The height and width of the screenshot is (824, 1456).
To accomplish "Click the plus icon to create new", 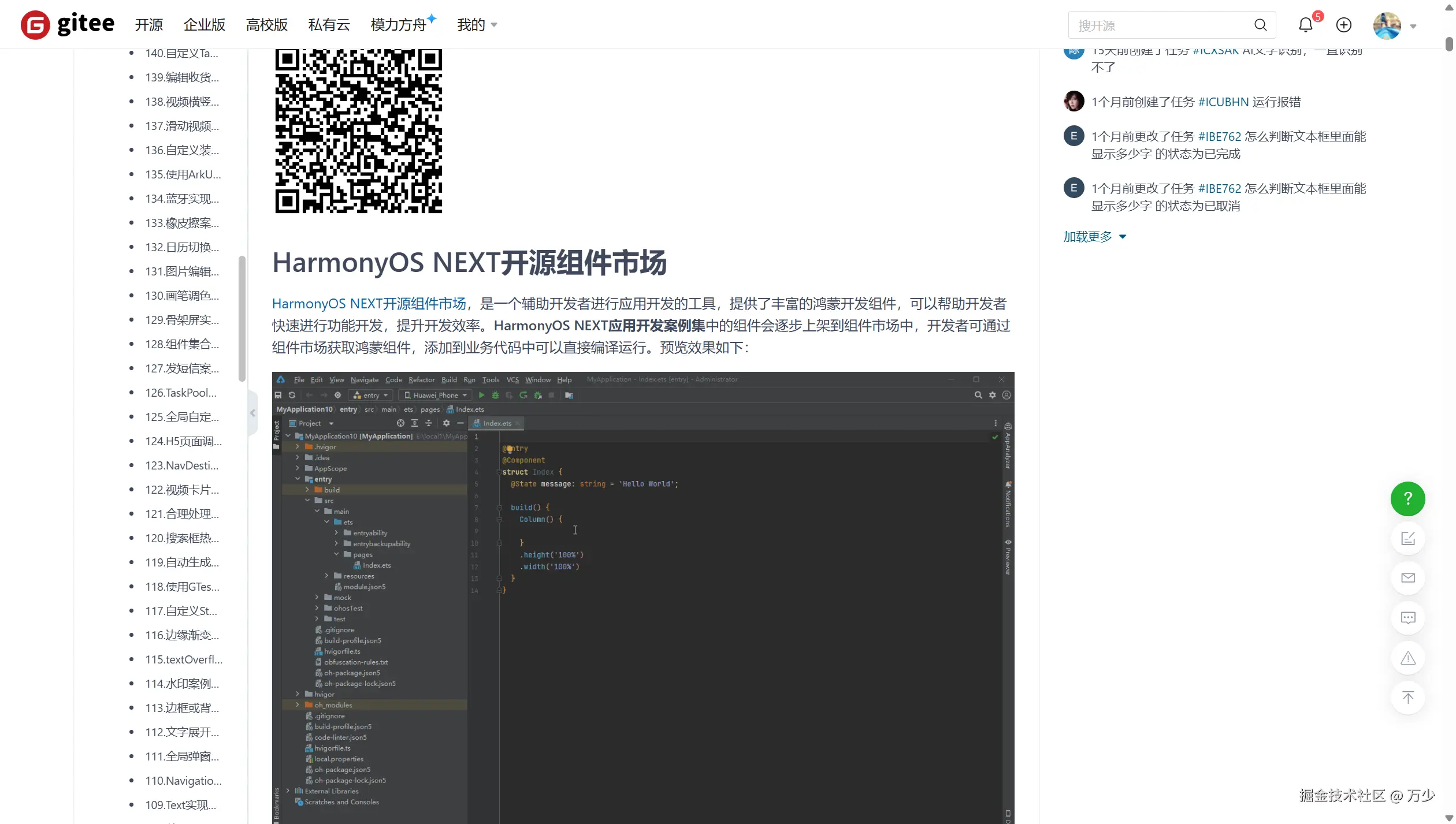I will 1343,24.
